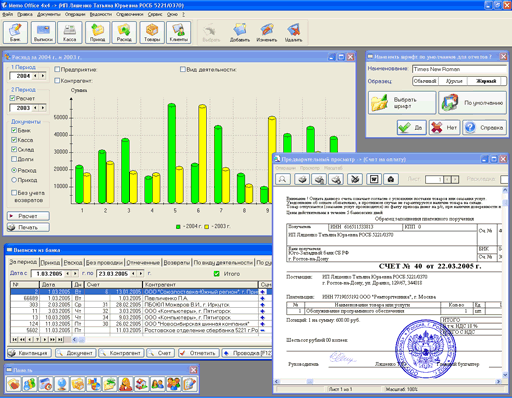The width and height of the screenshot is (512, 398).
Task: Click the first icon in the Панель window
Action: [14, 384]
